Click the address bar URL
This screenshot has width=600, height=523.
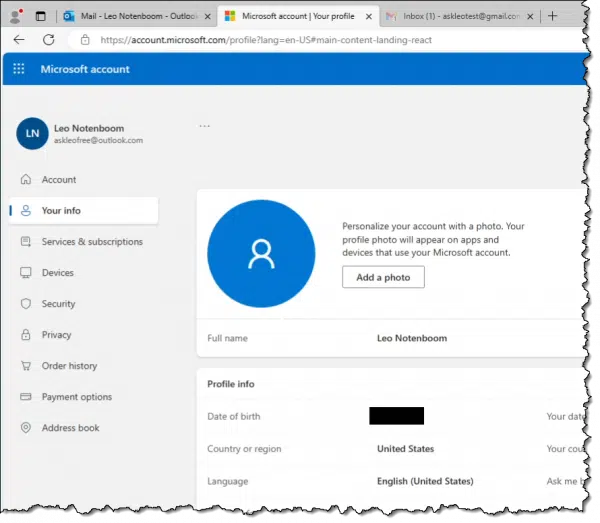click(266, 40)
